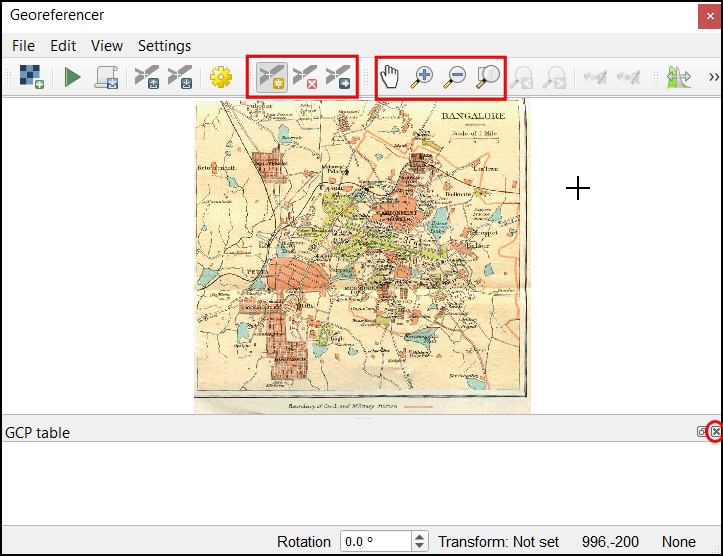Select the Move GCP Point tool
The height and width of the screenshot is (556, 723).
pos(338,77)
